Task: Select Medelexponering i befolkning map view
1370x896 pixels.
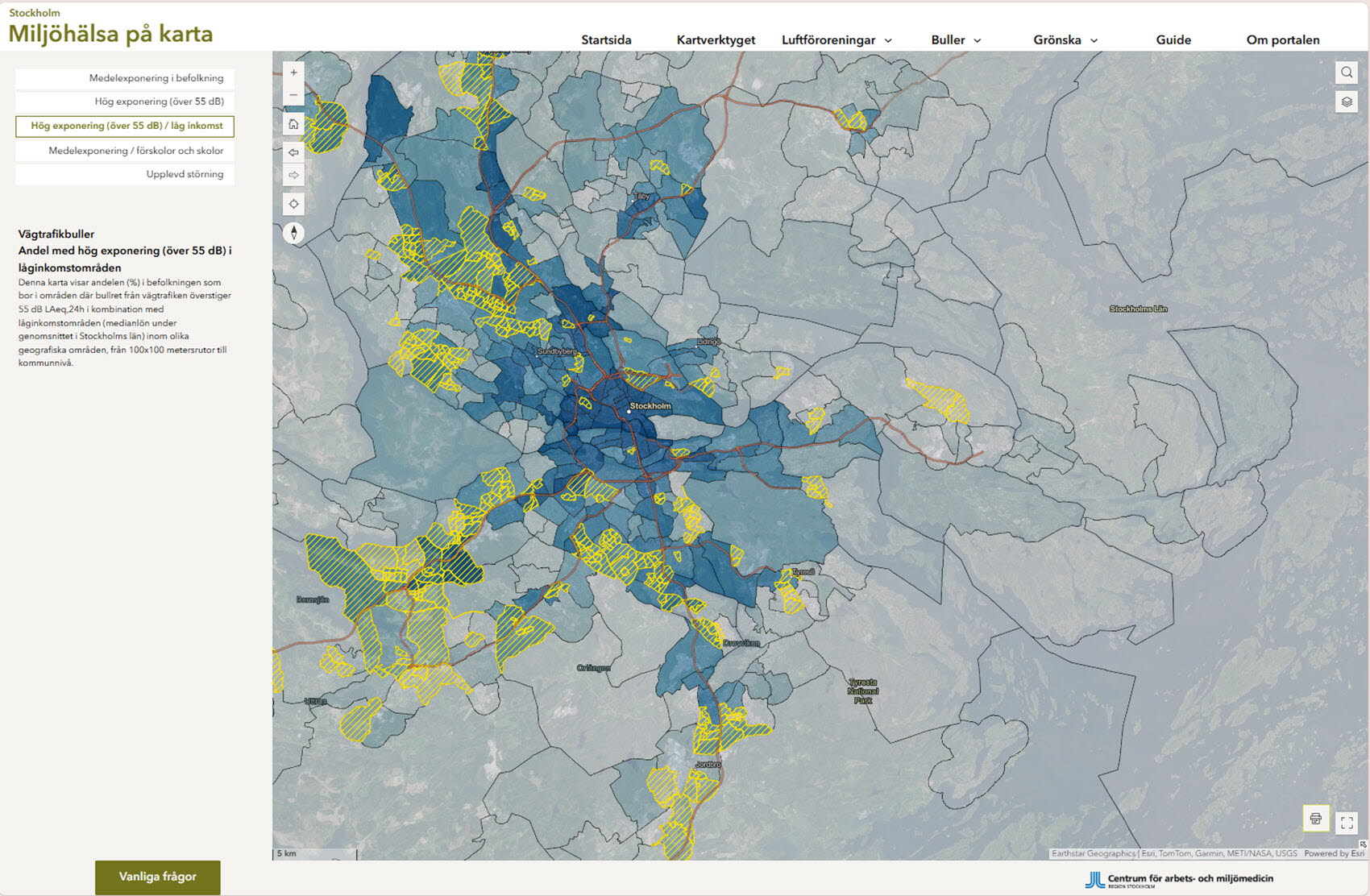Action: [x=125, y=78]
